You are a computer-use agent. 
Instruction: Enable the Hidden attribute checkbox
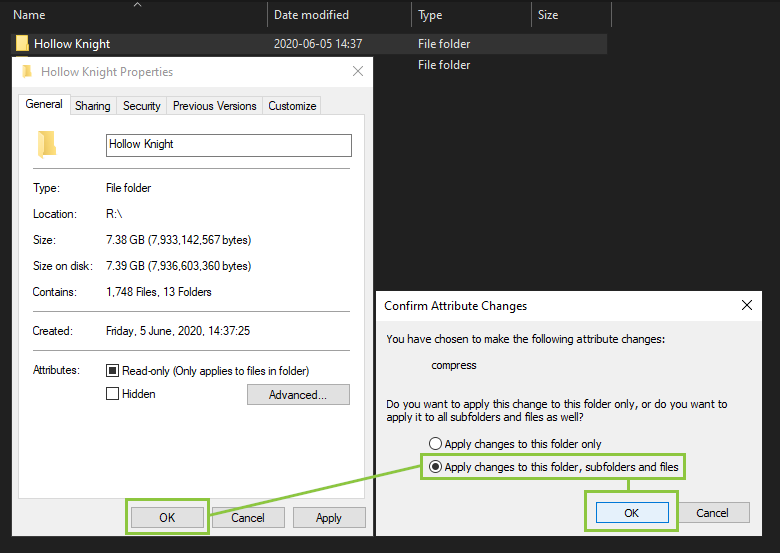112,394
